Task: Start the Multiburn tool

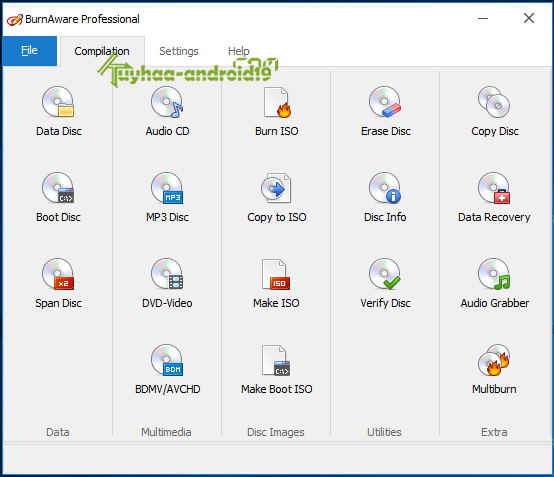Action: coord(494,370)
